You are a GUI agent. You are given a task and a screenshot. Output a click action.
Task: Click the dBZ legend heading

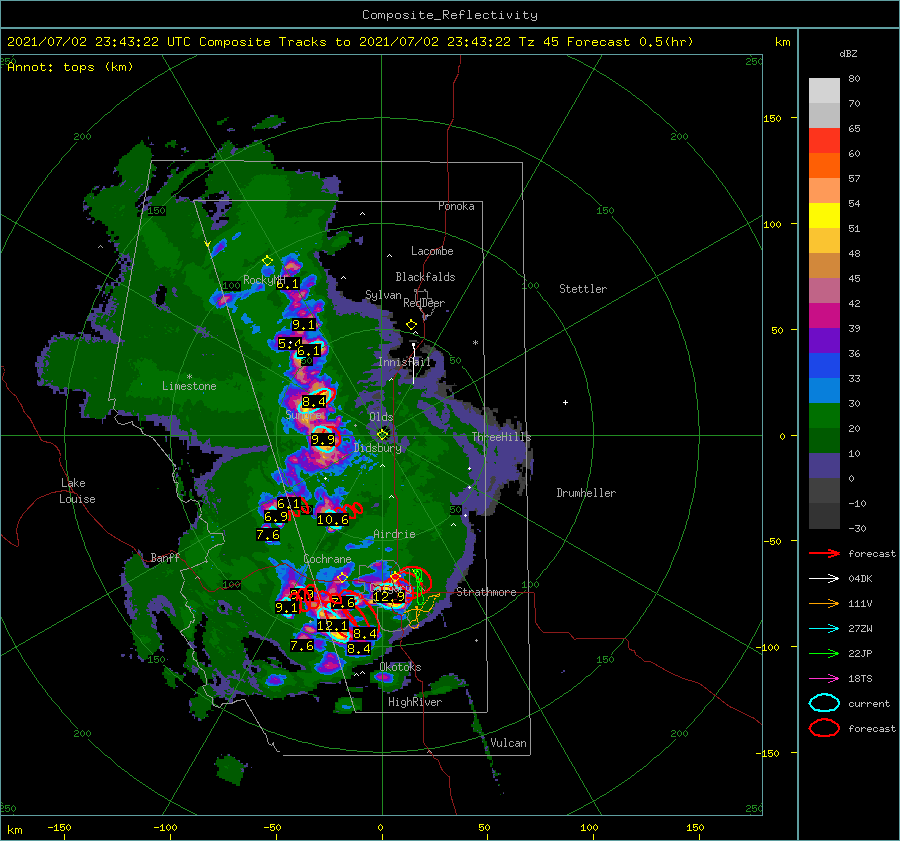pyautogui.click(x=848, y=53)
